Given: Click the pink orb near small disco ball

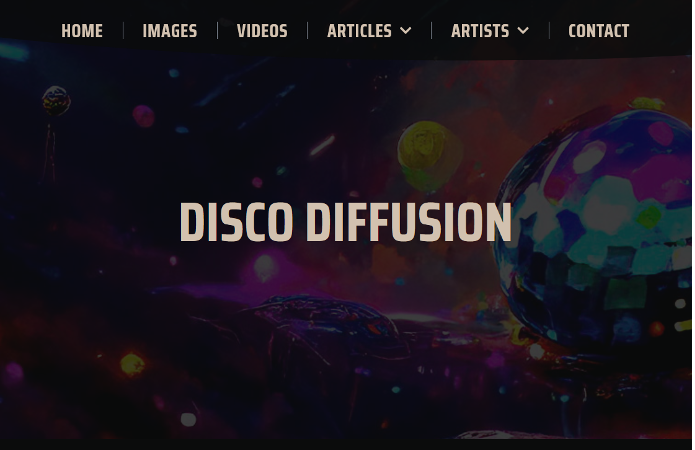Looking at the screenshot, I should pyautogui.click(x=144, y=116).
